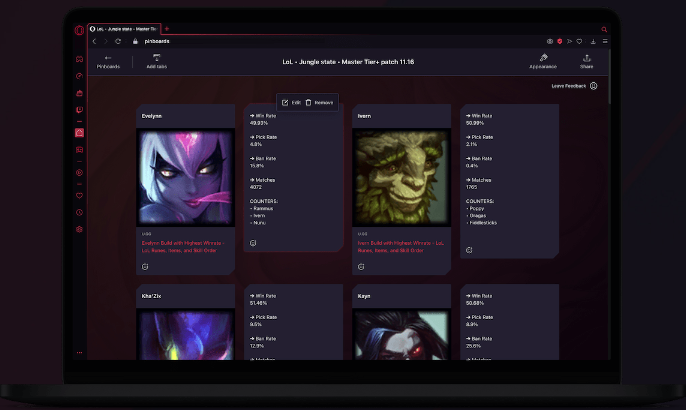Expand sidebar three-dots menu at bottom
Viewport: 686px width, 410px height.
(x=79, y=353)
